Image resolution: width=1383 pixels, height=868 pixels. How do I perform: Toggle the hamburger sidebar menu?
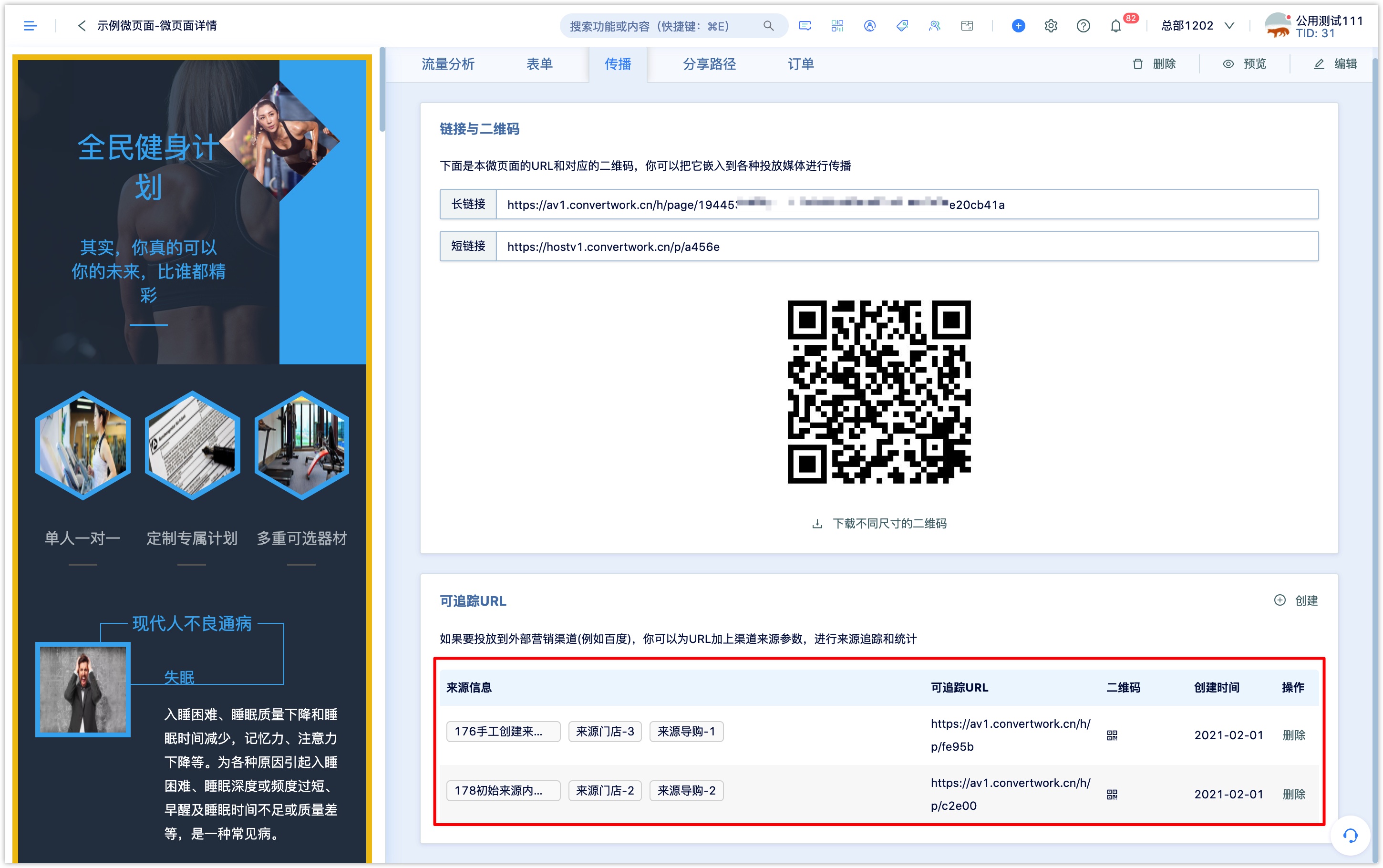(30, 26)
